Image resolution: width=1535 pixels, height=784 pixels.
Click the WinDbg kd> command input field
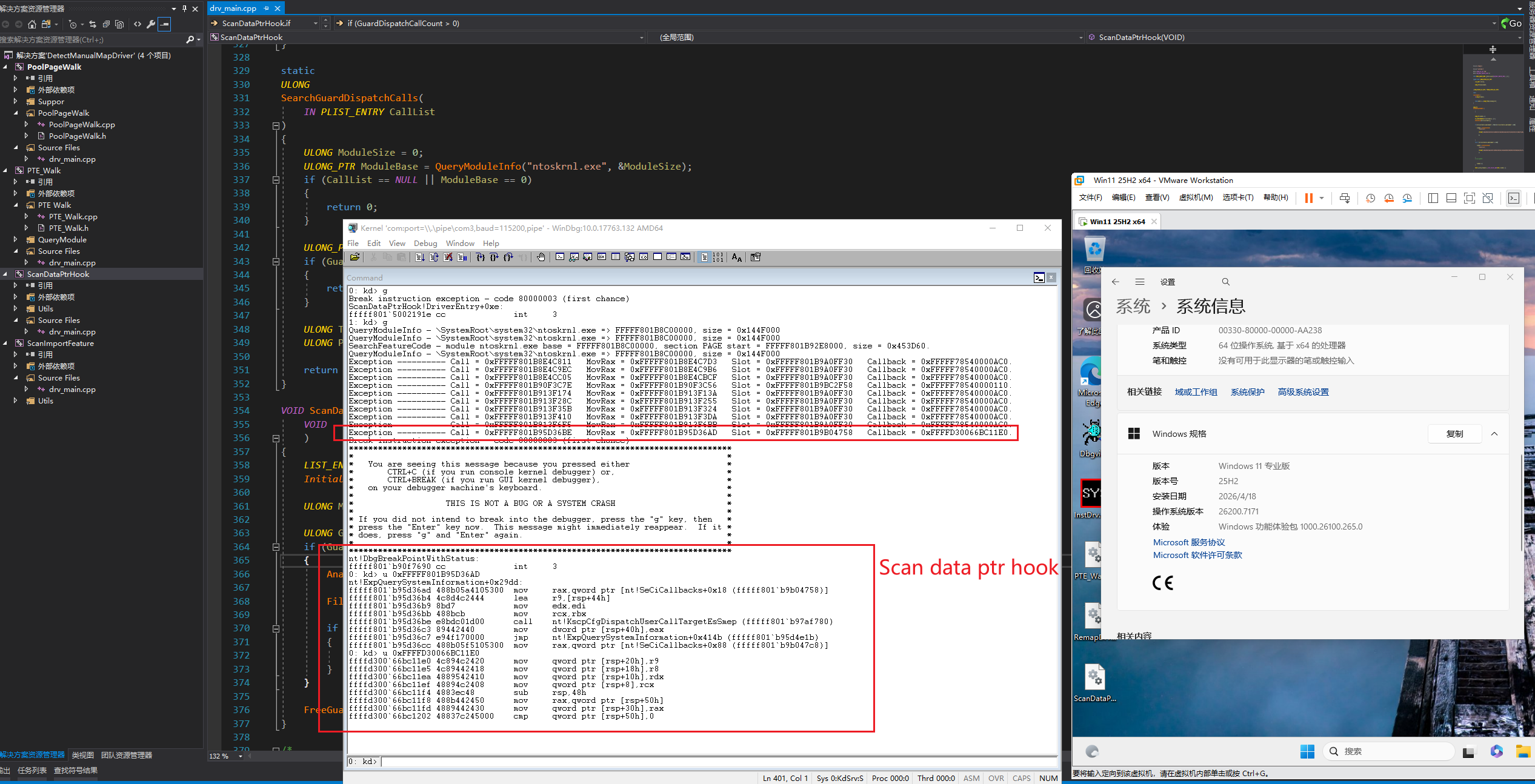pos(718,762)
